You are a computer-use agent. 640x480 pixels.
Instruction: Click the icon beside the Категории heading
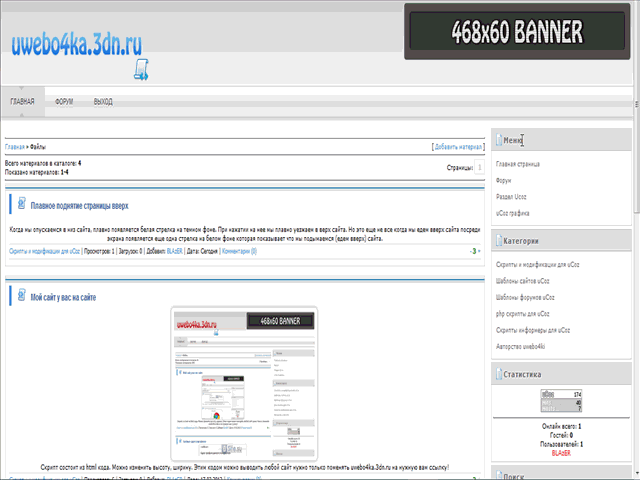(x=498, y=240)
